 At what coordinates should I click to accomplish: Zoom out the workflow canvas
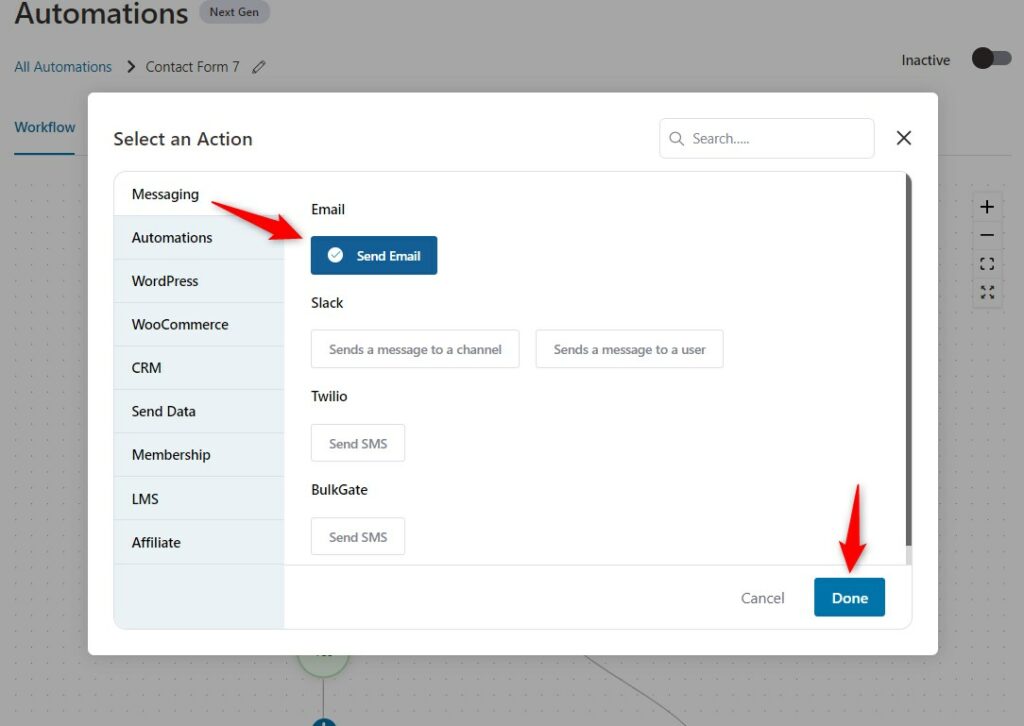987,235
